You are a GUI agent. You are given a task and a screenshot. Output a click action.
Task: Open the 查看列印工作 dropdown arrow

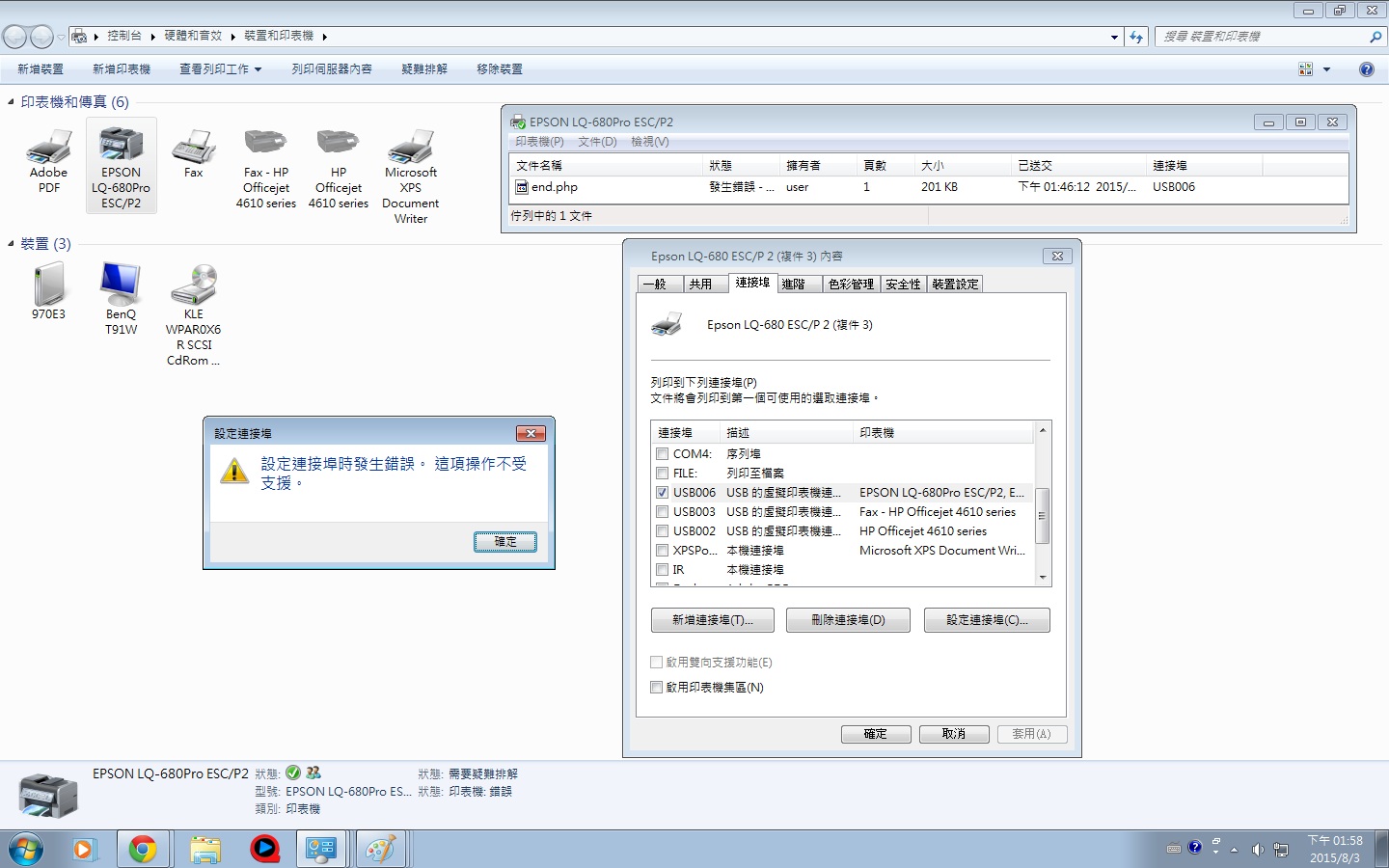point(258,69)
